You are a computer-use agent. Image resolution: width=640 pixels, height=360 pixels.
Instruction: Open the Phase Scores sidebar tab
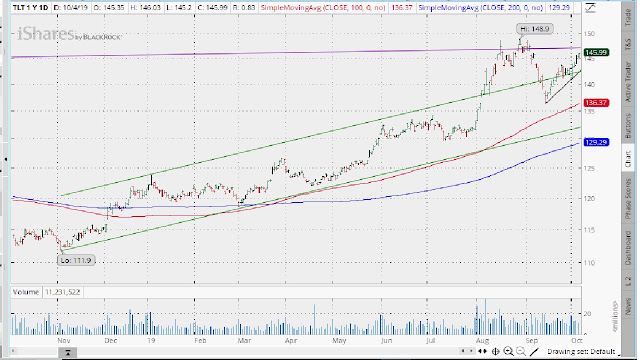[x=629, y=199]
